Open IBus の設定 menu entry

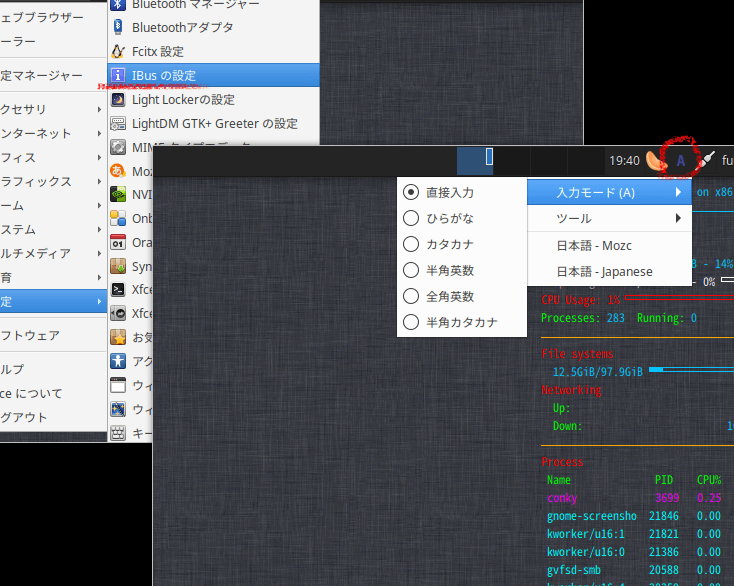point(213,75)
